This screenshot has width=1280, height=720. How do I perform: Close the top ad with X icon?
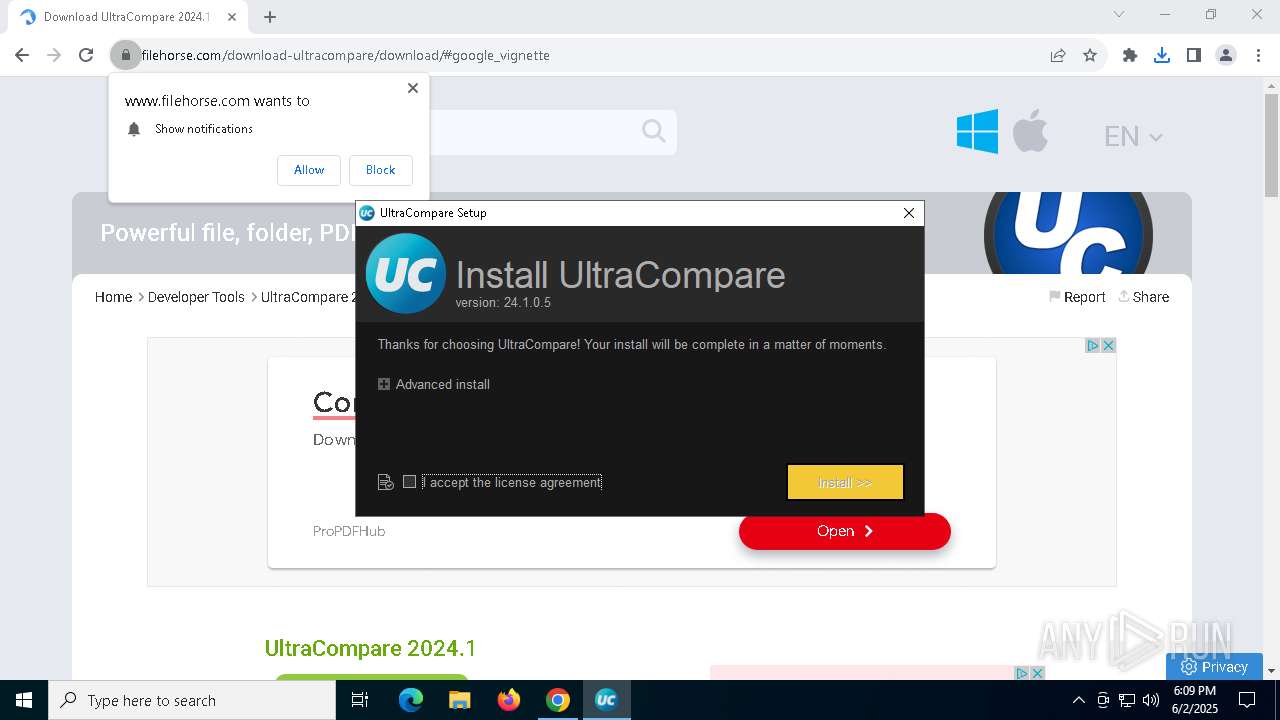[1108, 345]
